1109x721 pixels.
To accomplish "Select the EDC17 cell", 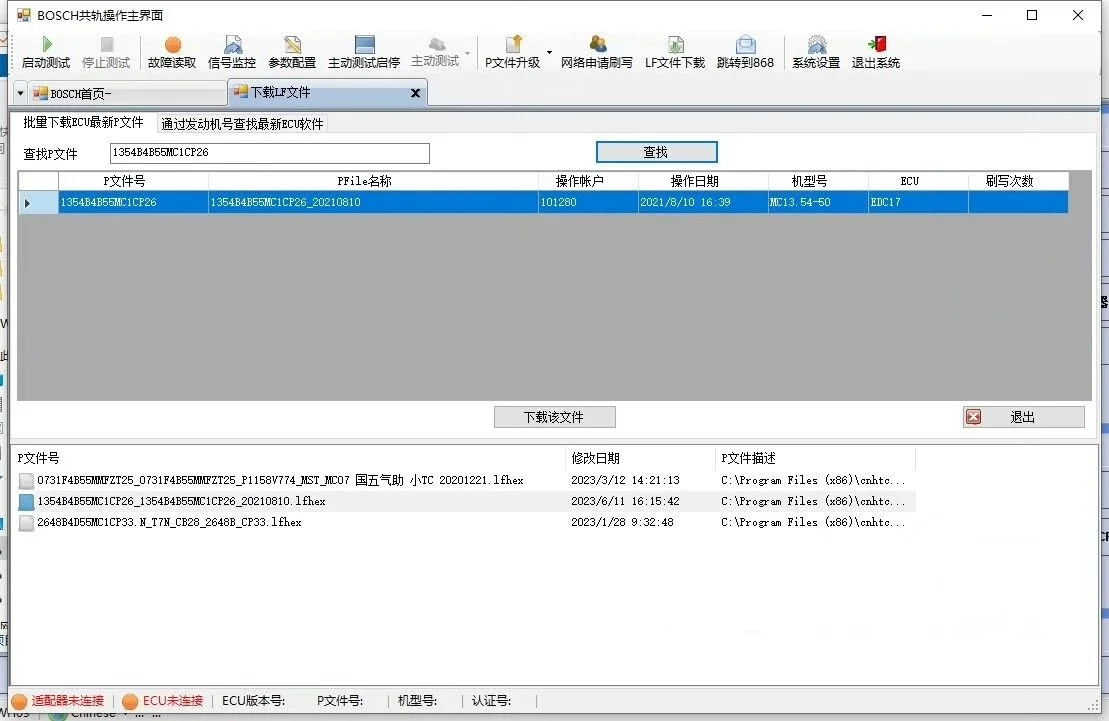I will pyautogui.click(x=918, y=202).
